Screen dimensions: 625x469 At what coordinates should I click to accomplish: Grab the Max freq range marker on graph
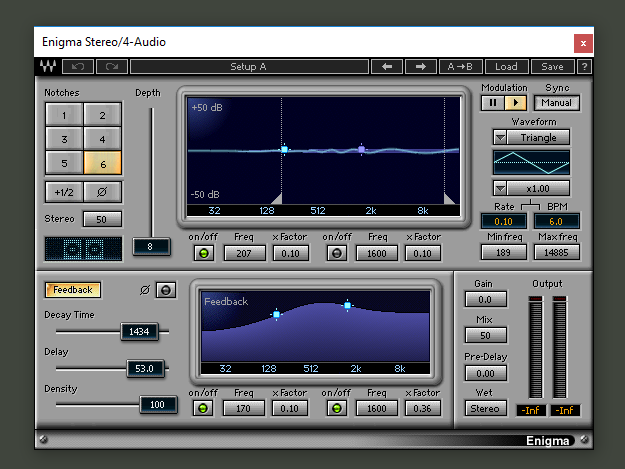[449, 198]
